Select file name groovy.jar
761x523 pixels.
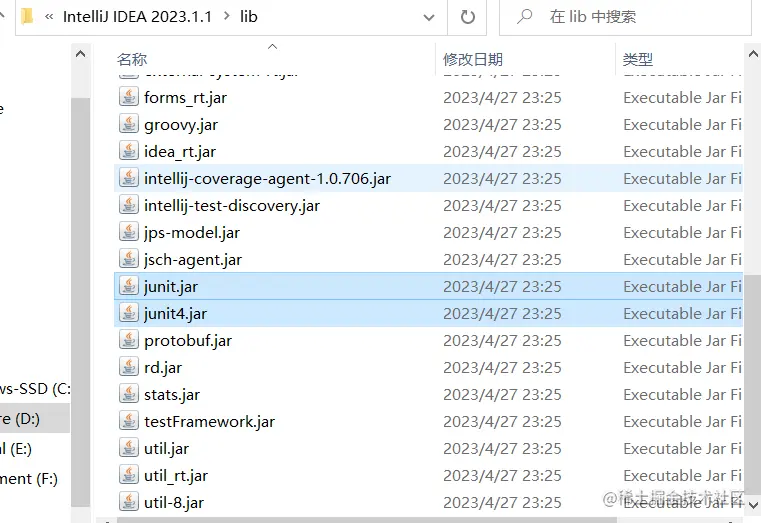tap(181, 125)
